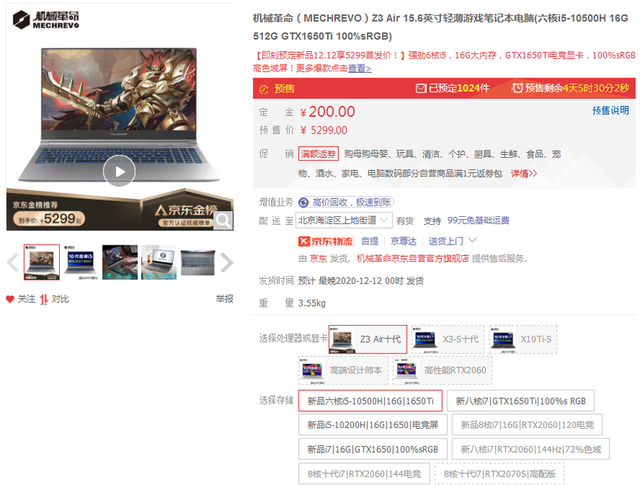The image size is (640, 485).
Task: Click the heart 关注 follow icon
Action: point(10,299)
